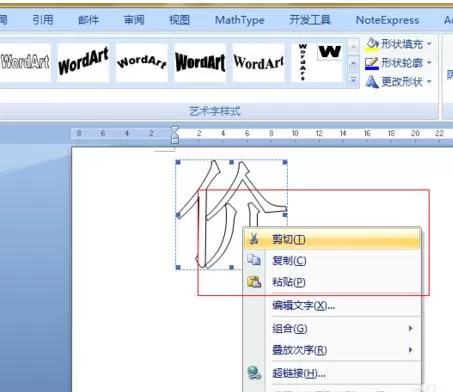Select the outlined WordArt style thumbnail

coord(25,62)
